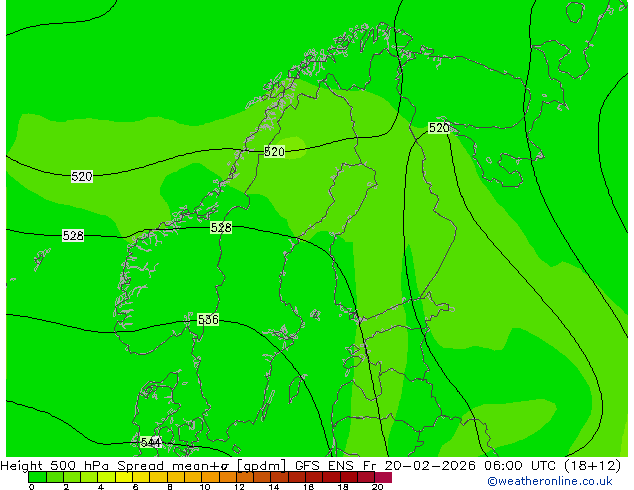The height and width of the screenshot is (490, 634).
Task: Select the crimson legend swatch above 20
Action: tap(383, 477)
